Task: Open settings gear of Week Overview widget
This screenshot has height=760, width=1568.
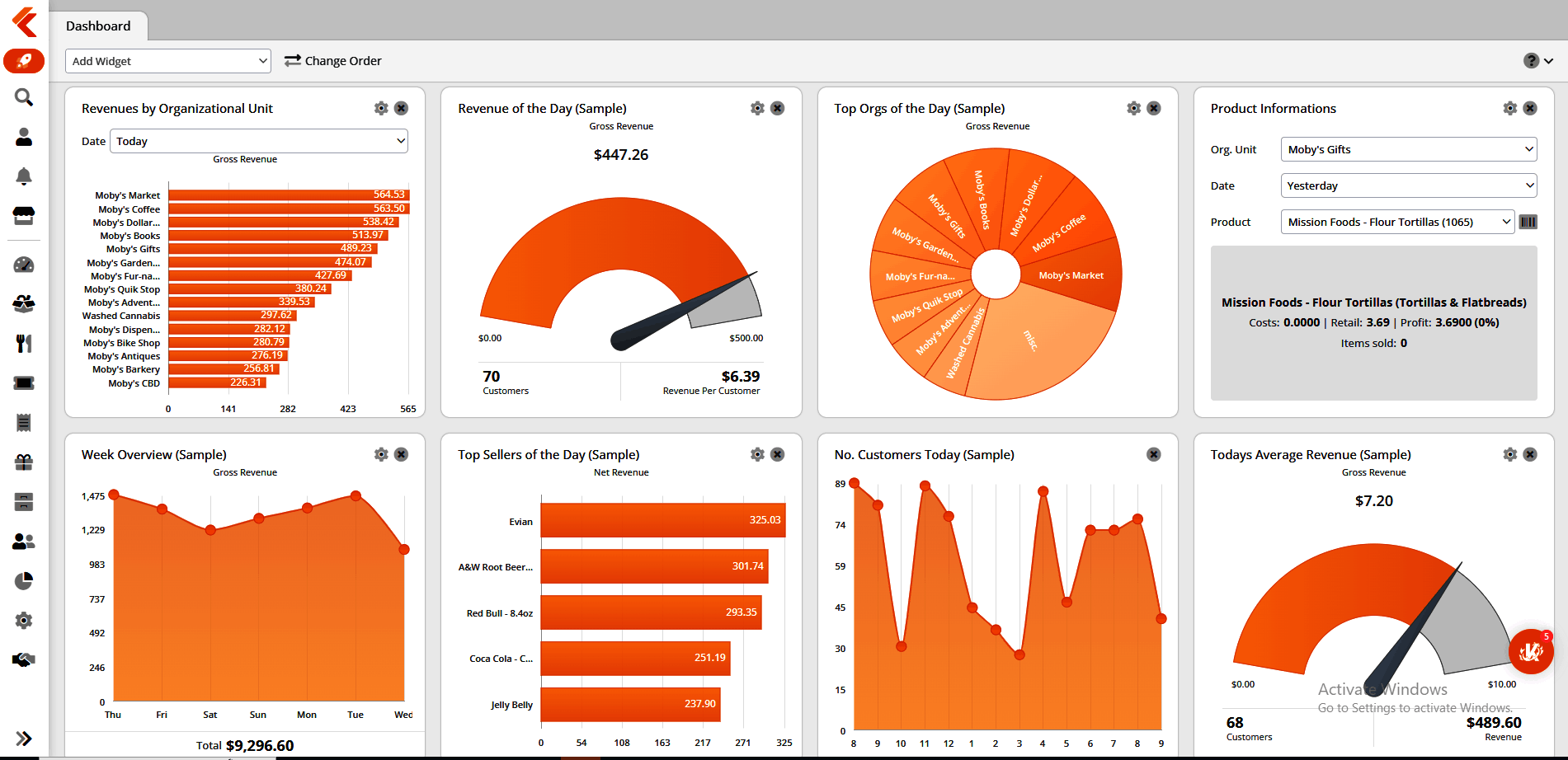Action: pyautogui.click(x=381, y=454)
